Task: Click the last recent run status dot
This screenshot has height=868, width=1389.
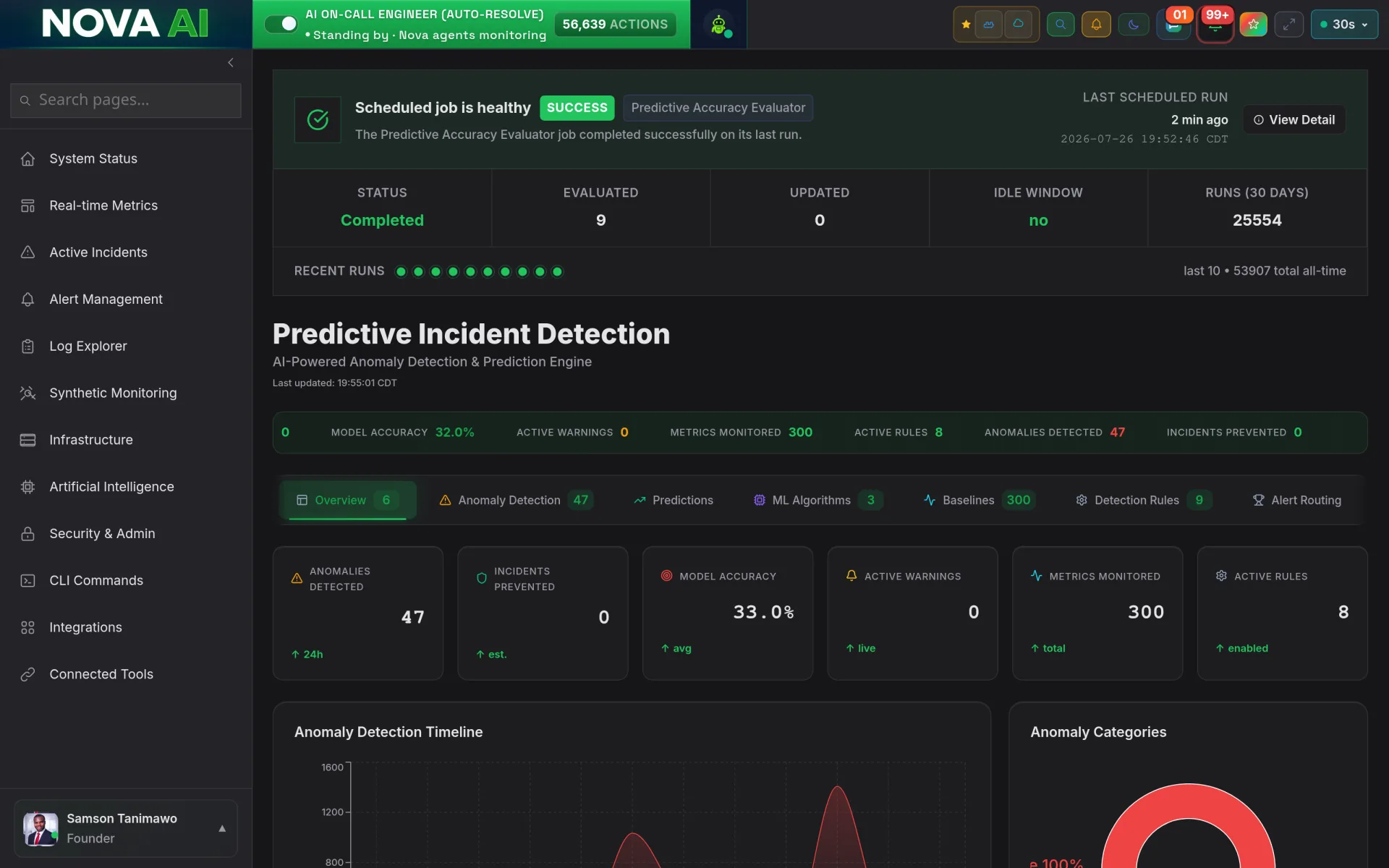Action: [557, 271]
